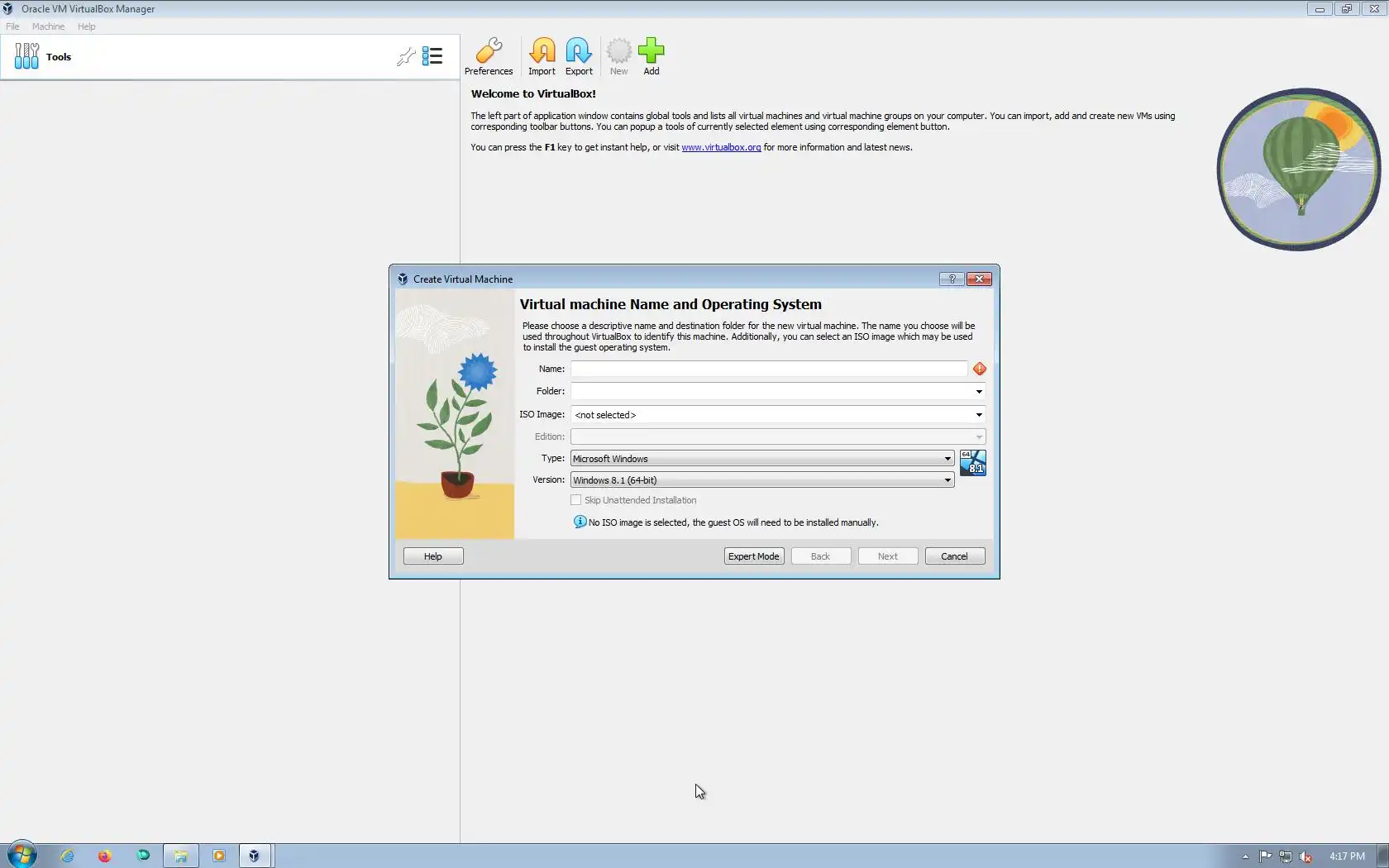The width and height of the screenshot is (1389, 868).
Task: Click the Next button
Action: [888, 556]
